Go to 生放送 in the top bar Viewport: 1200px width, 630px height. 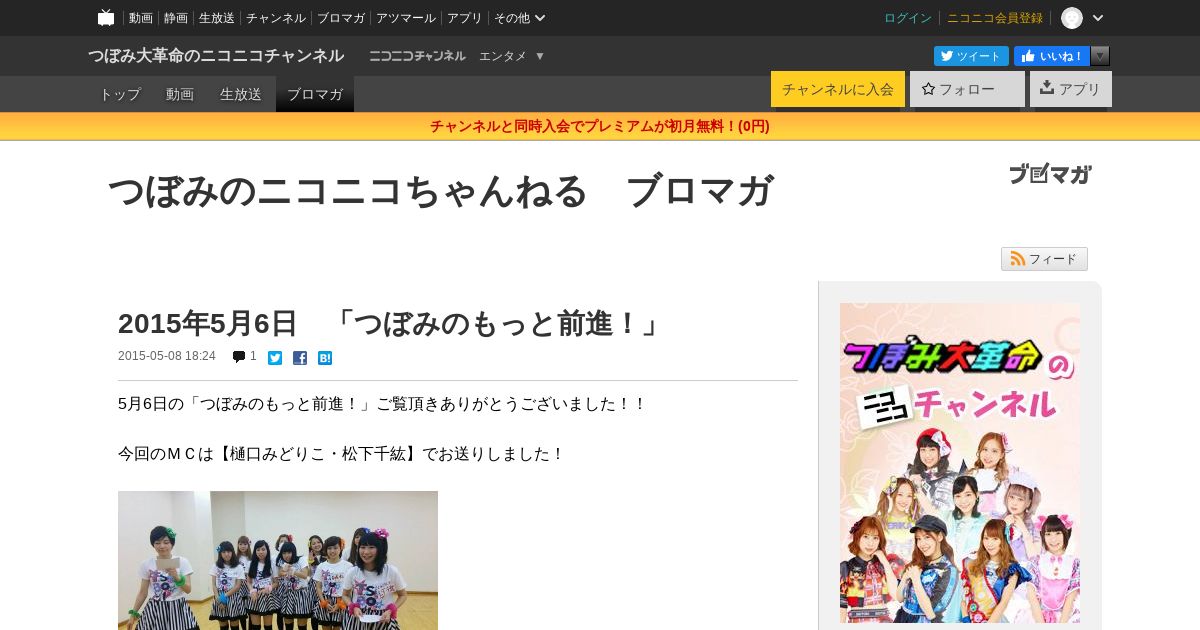pos(217,18)
